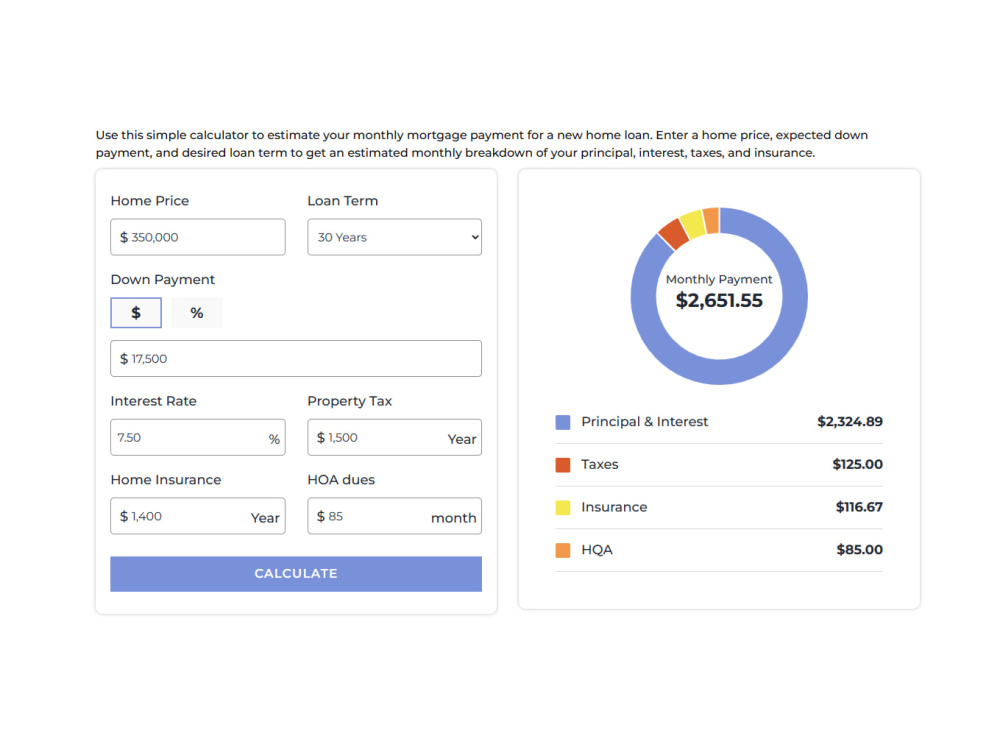Viewport: 1000px width, 750px height.
Task: Click the blue Principal & Interest swatch
Action: (562, 422)
